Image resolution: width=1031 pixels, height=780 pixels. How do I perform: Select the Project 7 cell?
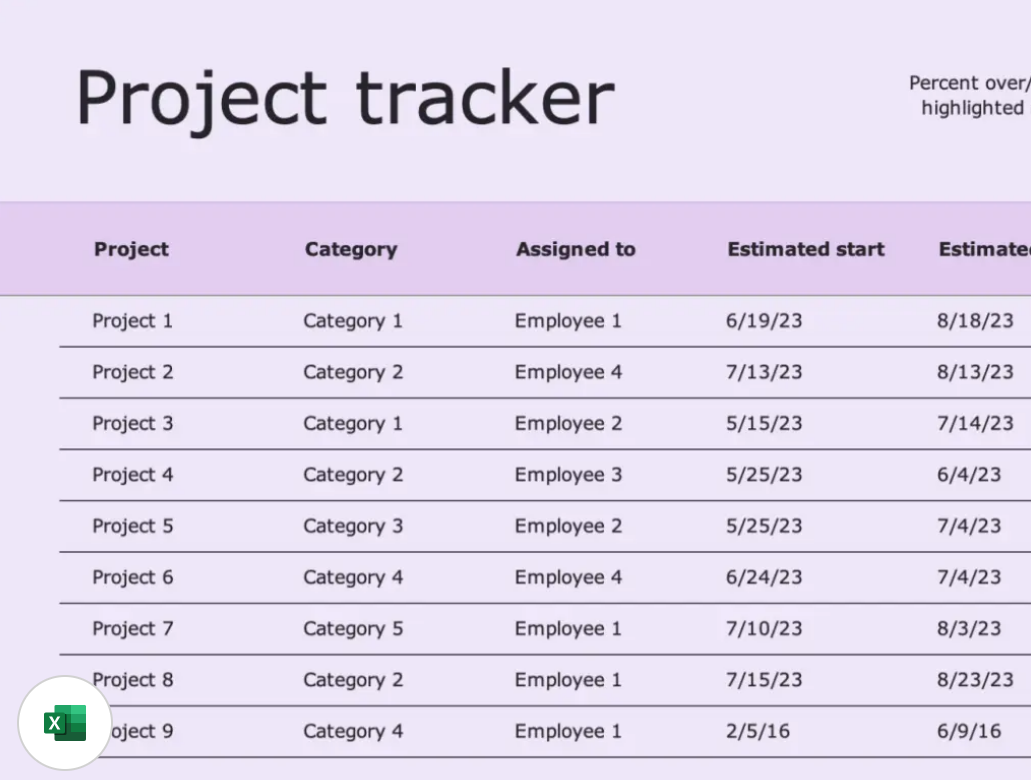click(133, 629)
